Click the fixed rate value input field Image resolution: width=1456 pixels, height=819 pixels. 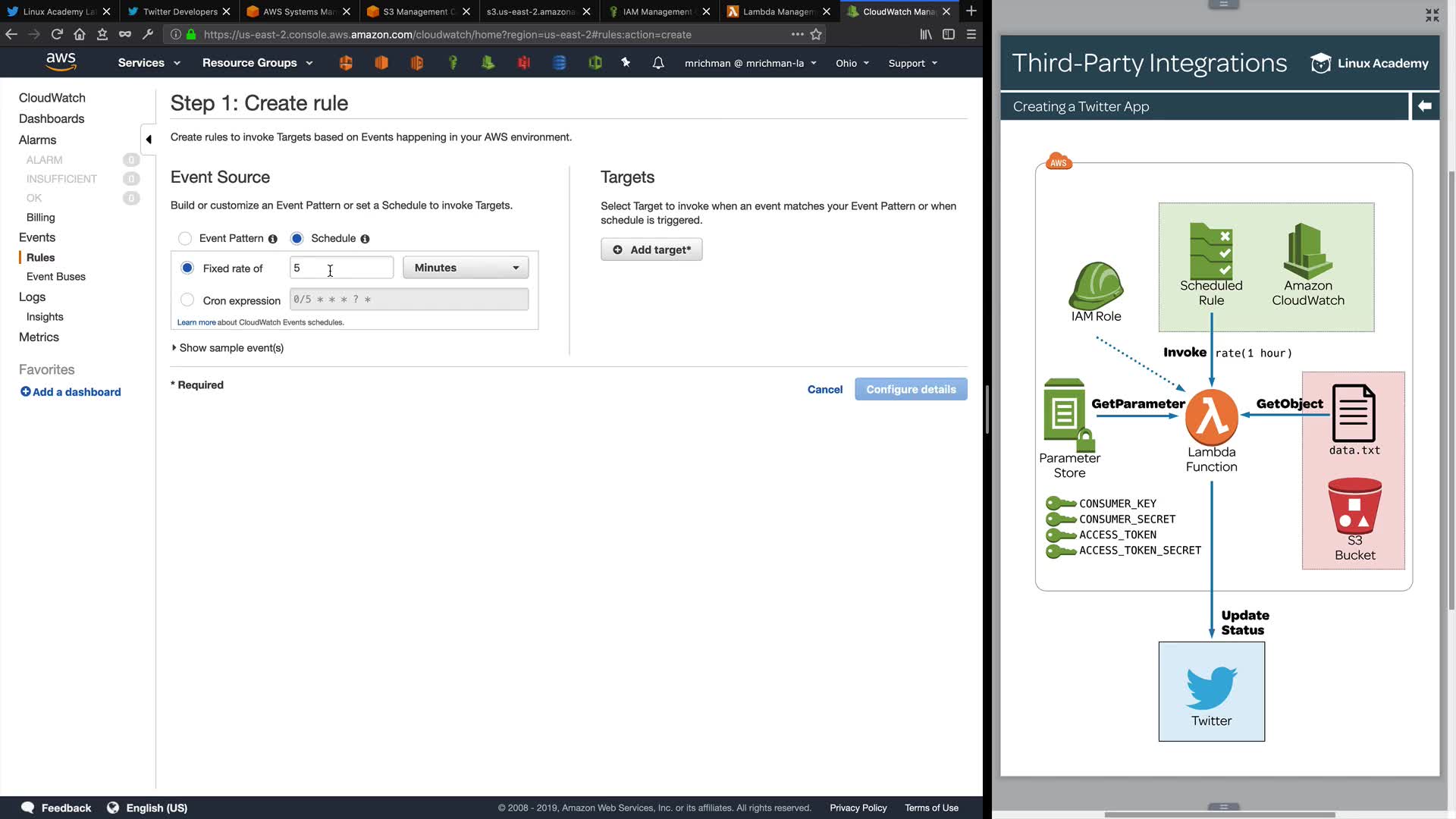(341, 268)
